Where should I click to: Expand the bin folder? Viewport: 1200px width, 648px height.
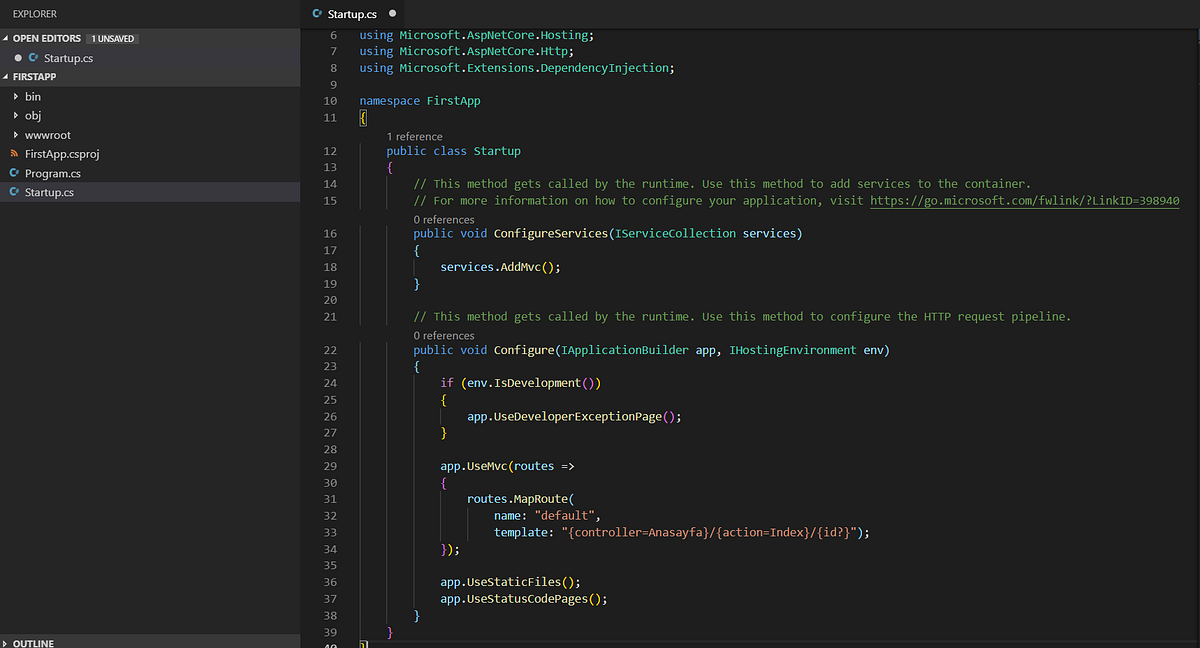(14, 96)
